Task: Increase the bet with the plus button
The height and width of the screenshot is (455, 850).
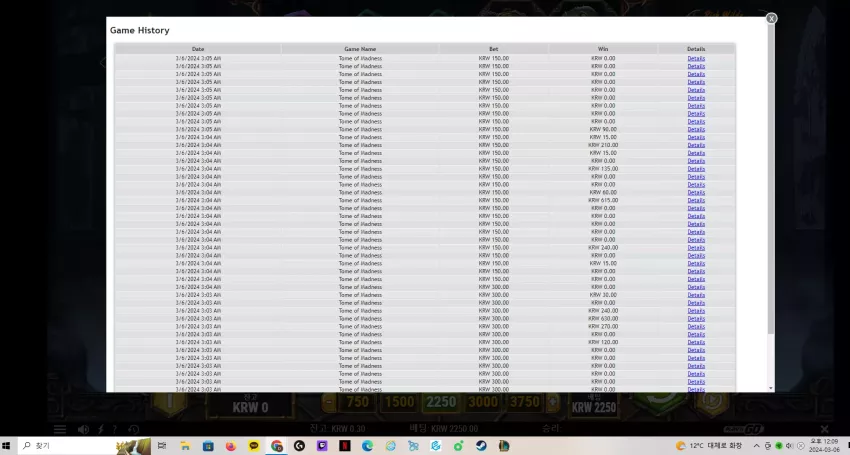Action: 553,402
